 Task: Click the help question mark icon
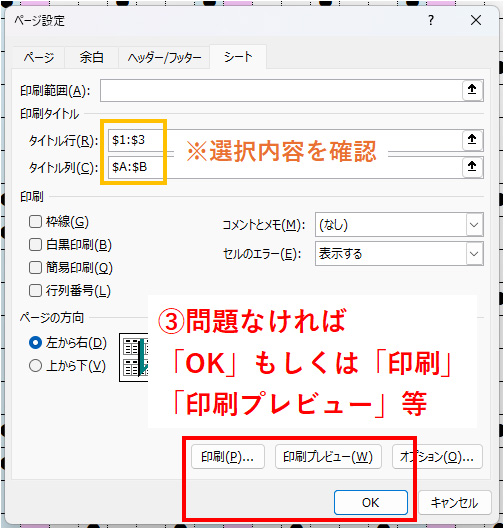(x=431, y=21)
